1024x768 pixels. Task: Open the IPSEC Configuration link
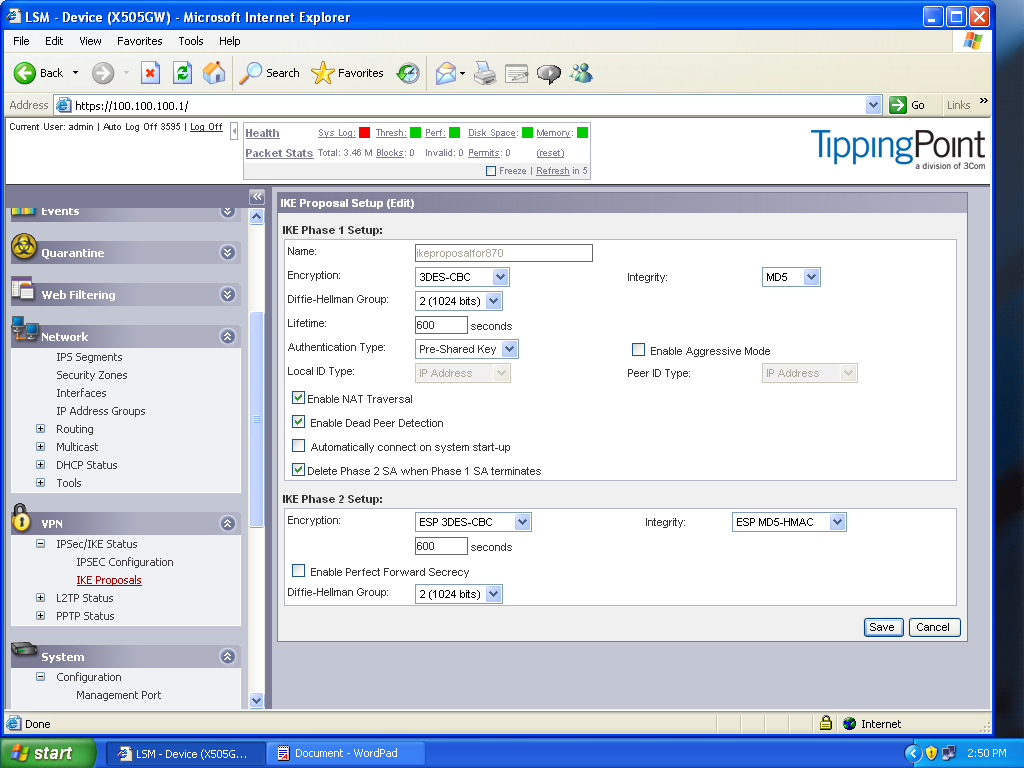point(125,562)
